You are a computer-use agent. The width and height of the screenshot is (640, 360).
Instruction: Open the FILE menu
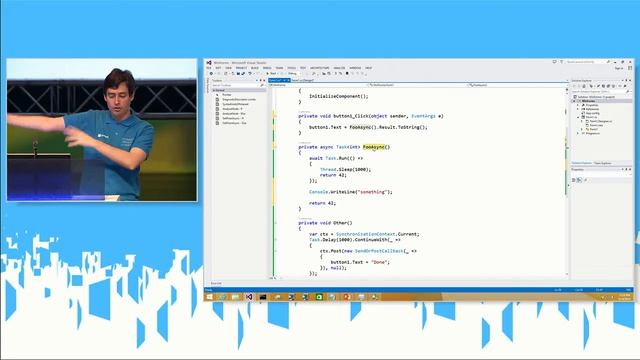coord(209,68)
